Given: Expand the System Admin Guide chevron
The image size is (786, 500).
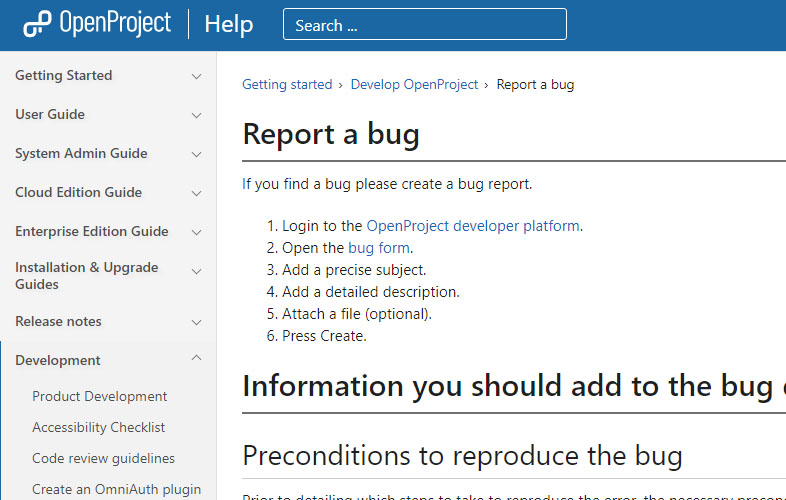Looking at the screenshot, I should [196, 154].
